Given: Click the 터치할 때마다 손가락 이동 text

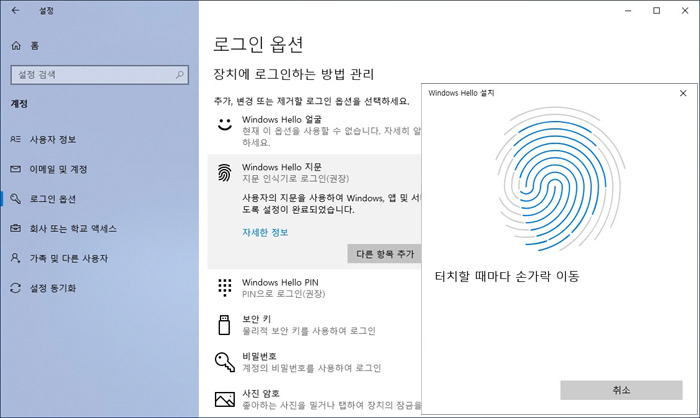Looking at the screenshot, I should (507, 276).
